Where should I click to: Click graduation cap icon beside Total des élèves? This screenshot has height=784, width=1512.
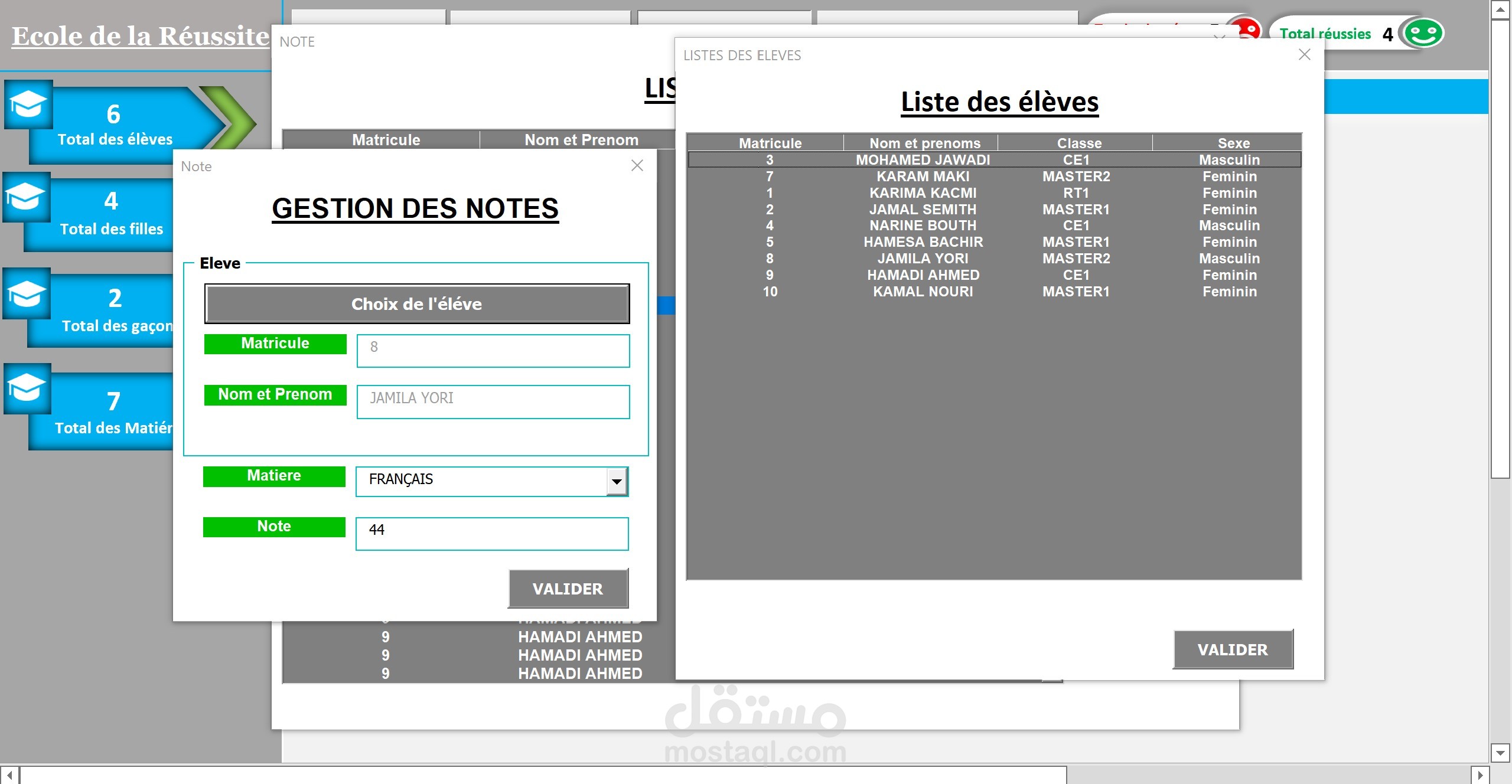click(28, 104)
